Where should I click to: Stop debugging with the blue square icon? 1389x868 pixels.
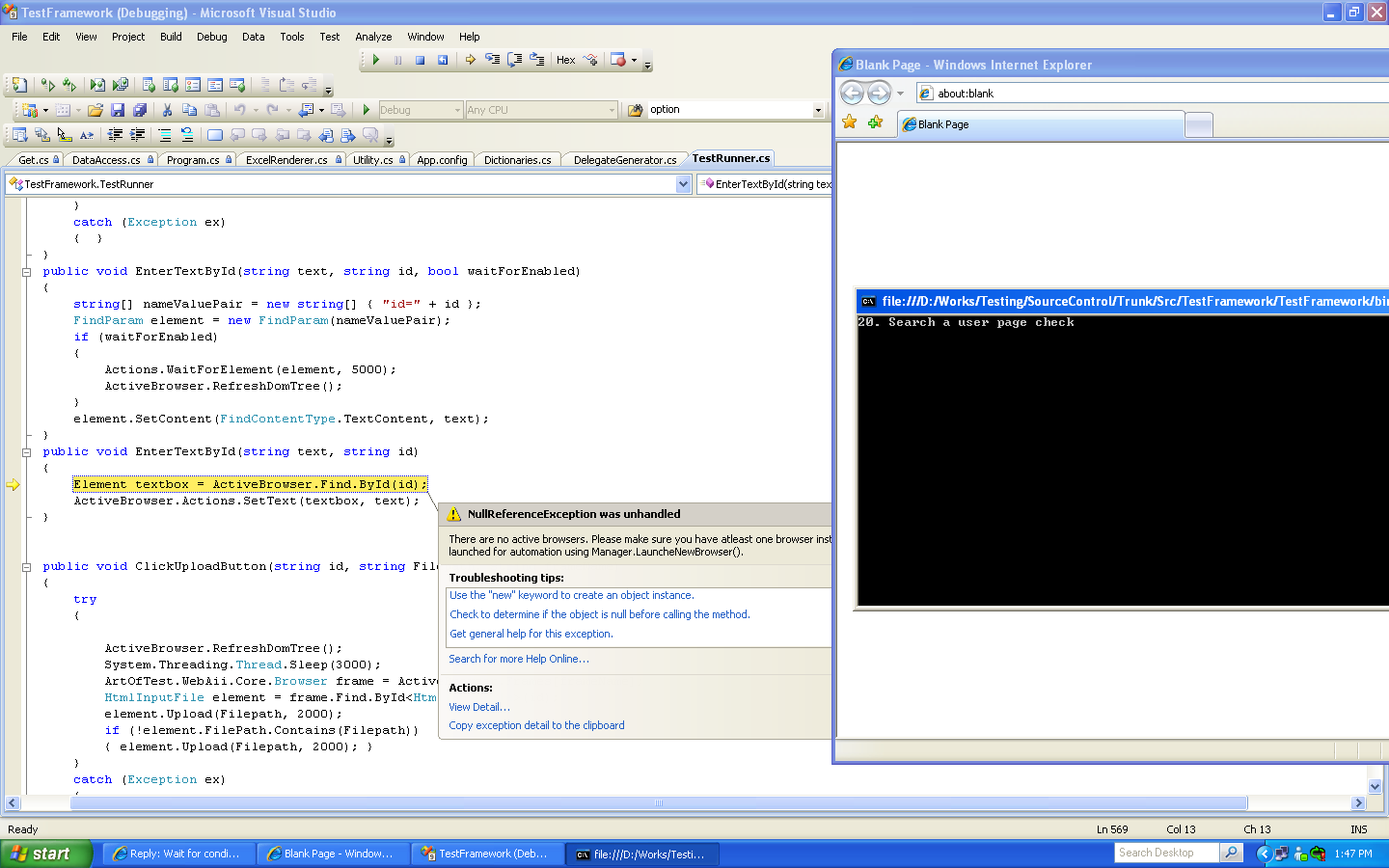420,60
